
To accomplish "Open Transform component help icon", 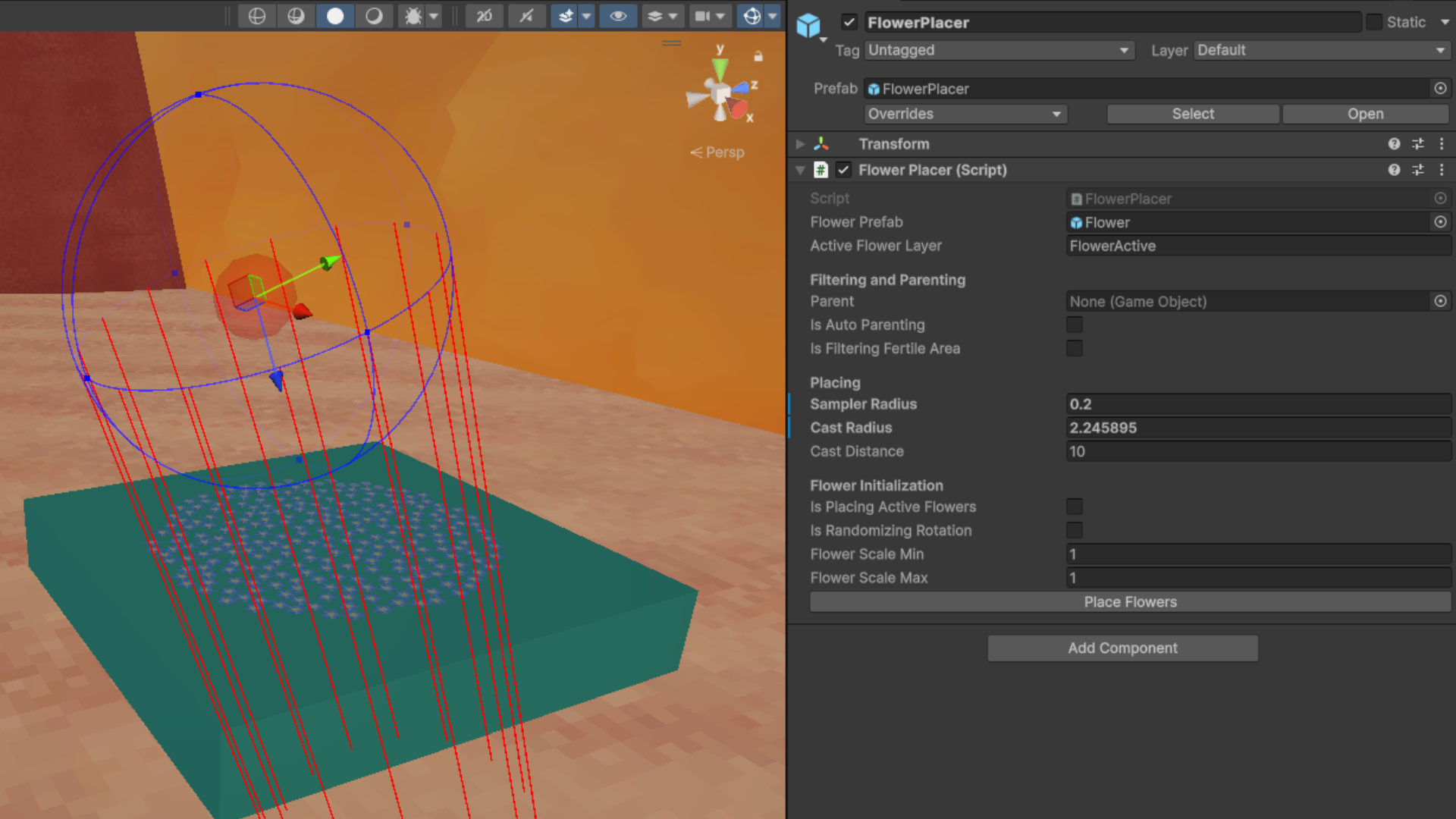I will pyautogui.click(x=1394, y=144).
